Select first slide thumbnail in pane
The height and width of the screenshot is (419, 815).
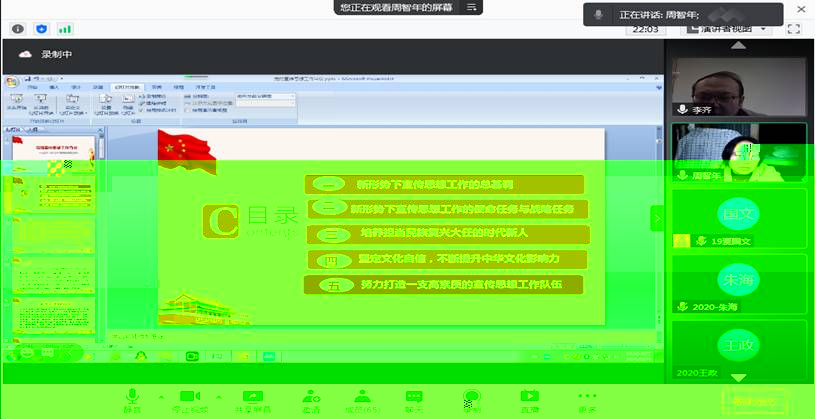tap(54, 154)
